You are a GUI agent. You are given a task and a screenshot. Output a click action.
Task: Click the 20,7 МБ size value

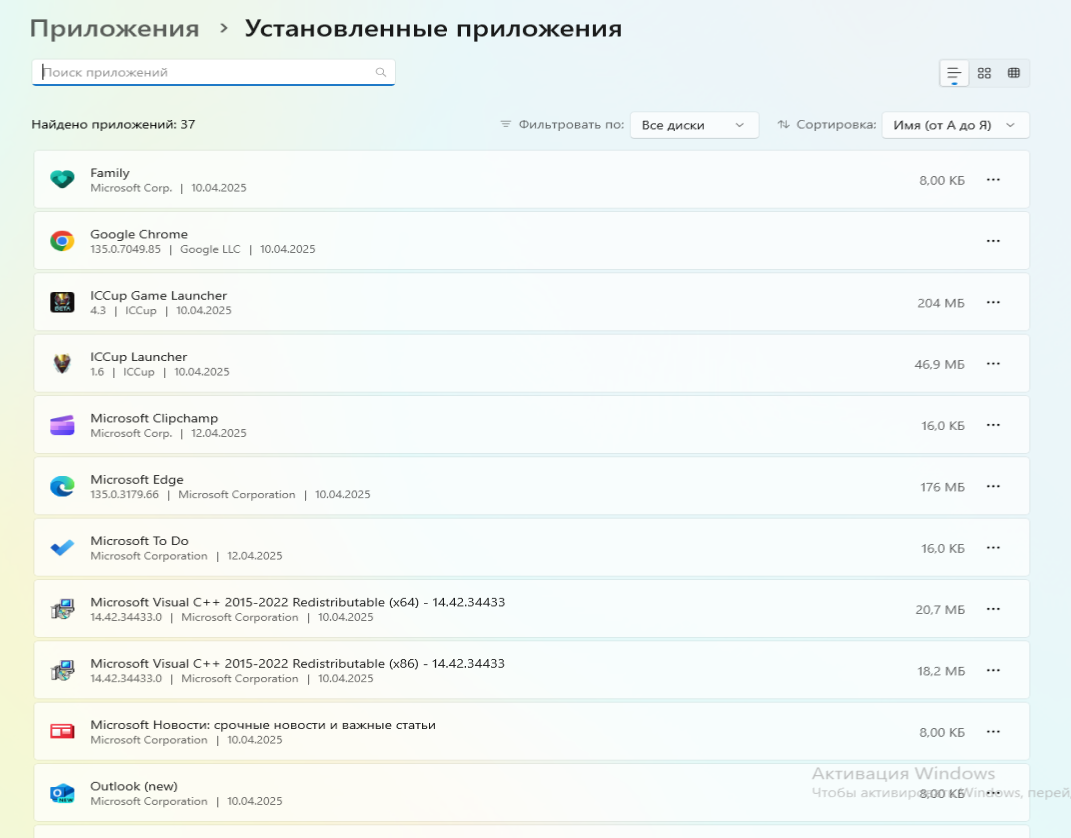[940, 610]
